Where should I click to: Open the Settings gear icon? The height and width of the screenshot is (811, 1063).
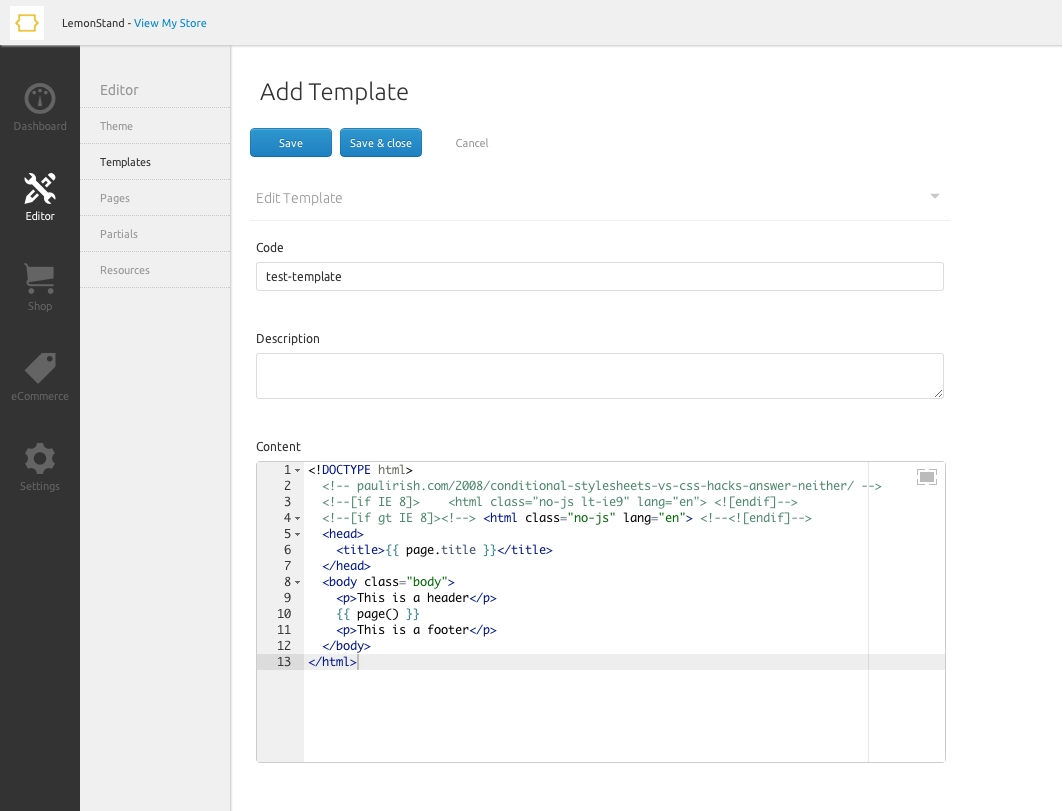coord(40,458)
